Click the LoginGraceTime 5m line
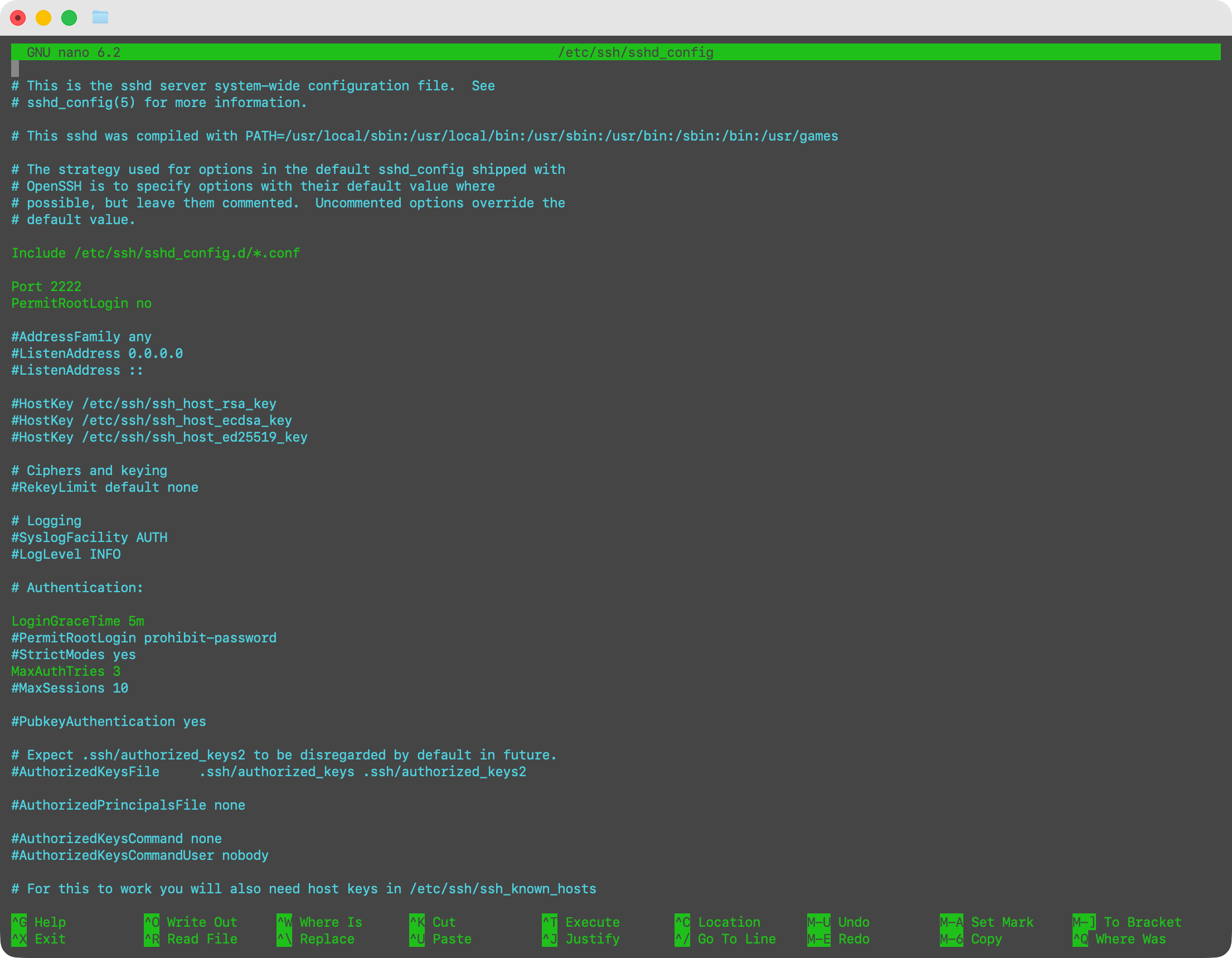The image size is (1232, 958). click(77, 621)
